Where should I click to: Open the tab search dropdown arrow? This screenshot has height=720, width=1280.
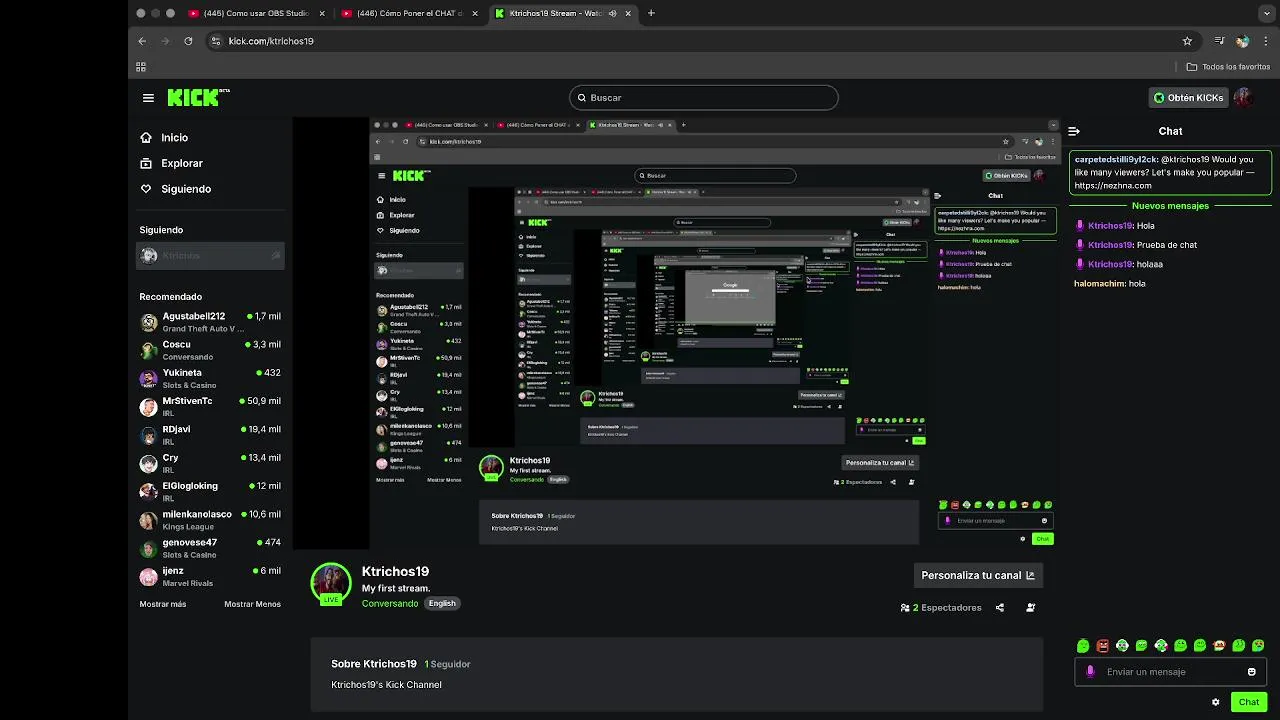(x=1267, y=13)
